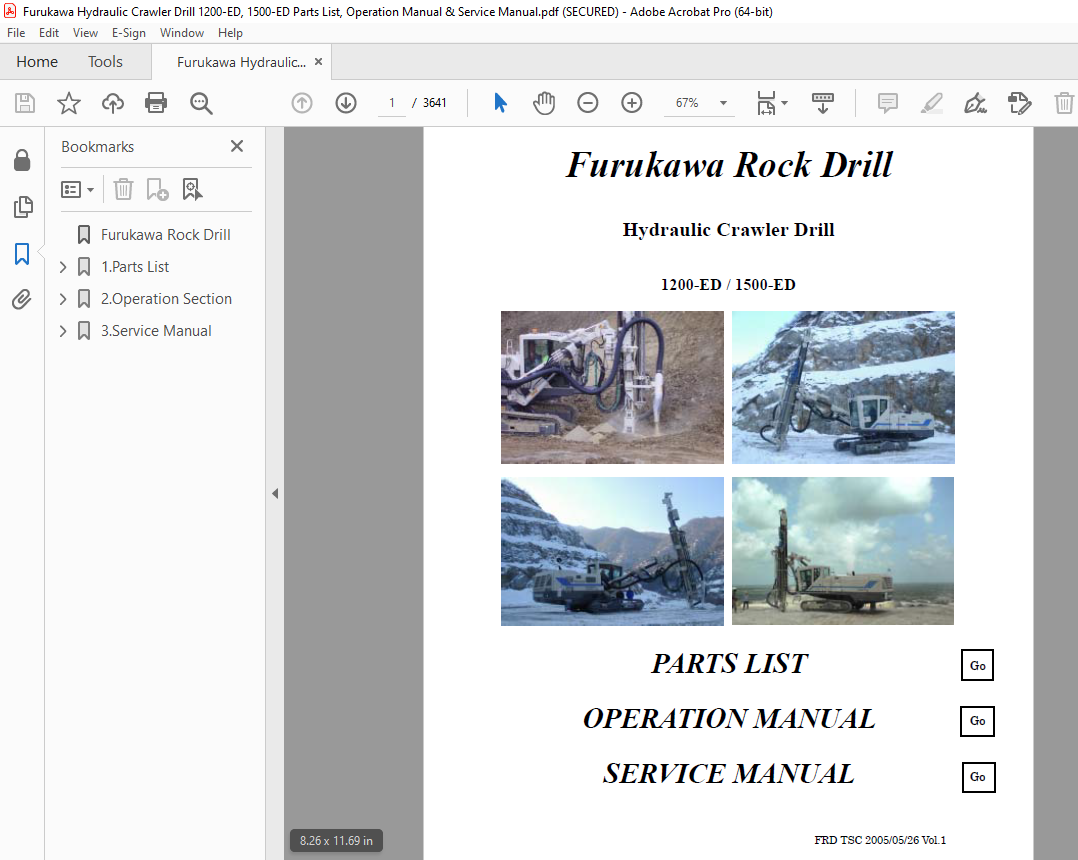Switch to the Home tab
Viewport: 1078px width, 860px height.
pyautogui.click(x=37, y=62)
